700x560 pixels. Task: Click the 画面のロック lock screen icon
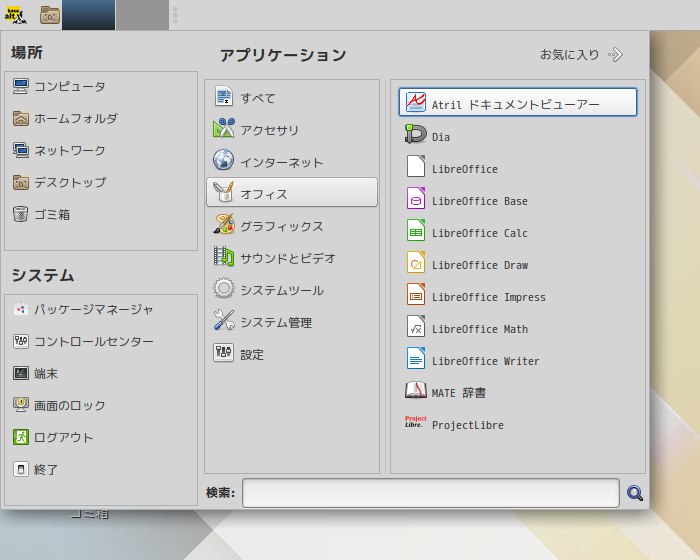click(x=21, y=405)
